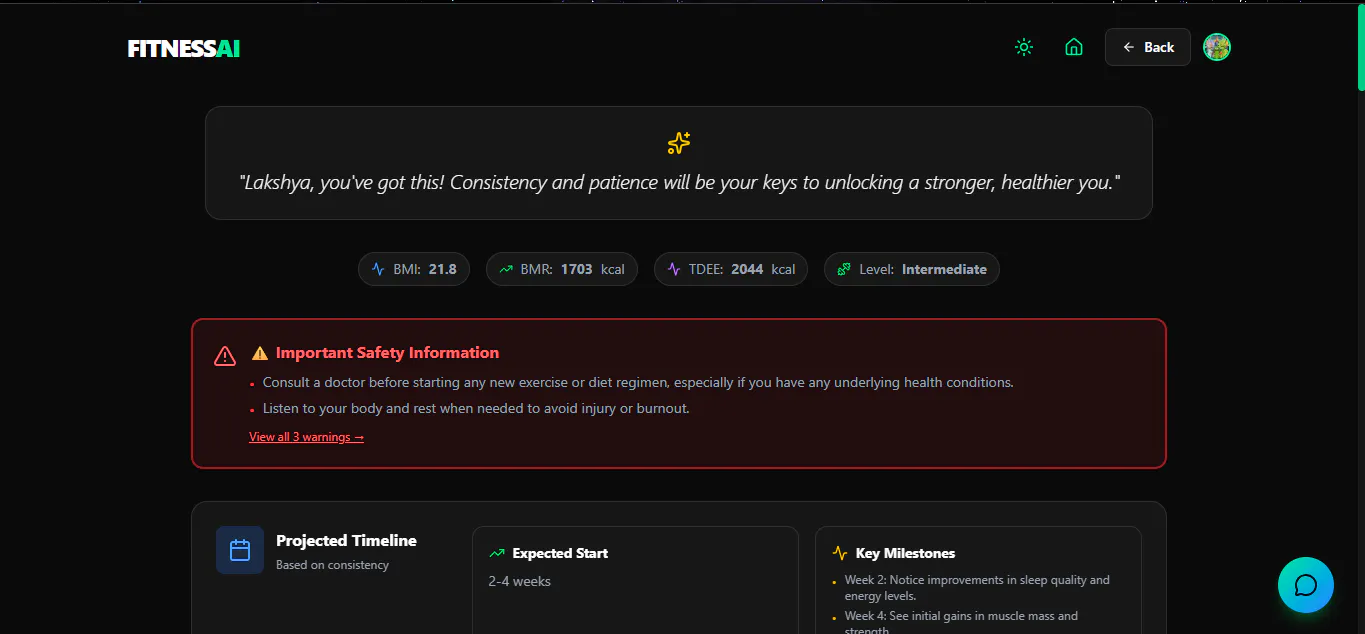Click the motivational quote addressed to Lakshya

click(x=679, y=183)
